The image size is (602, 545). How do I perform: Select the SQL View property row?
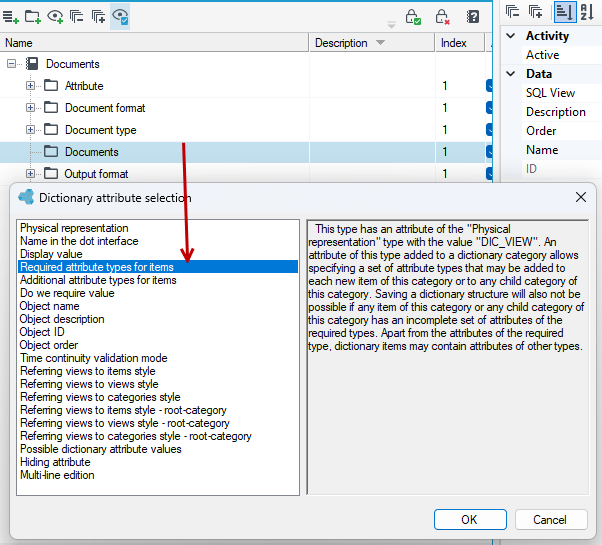coord(561,92)
